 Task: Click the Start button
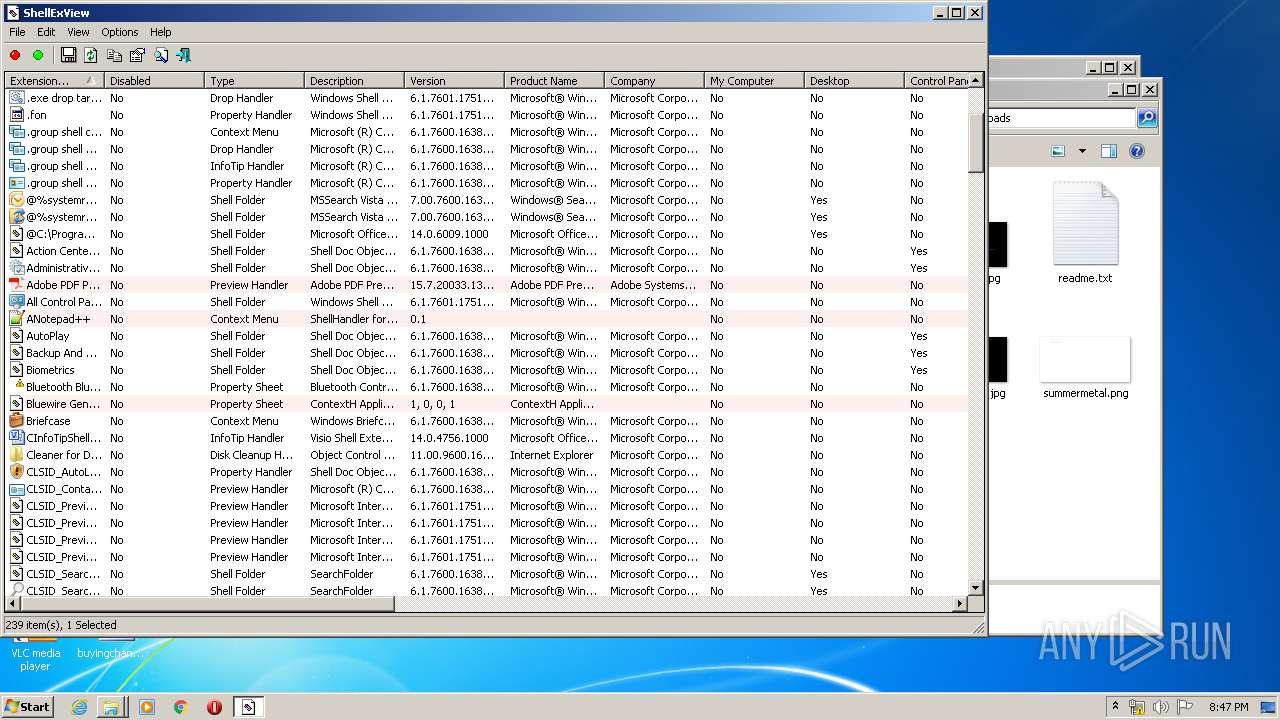(28, 707)
